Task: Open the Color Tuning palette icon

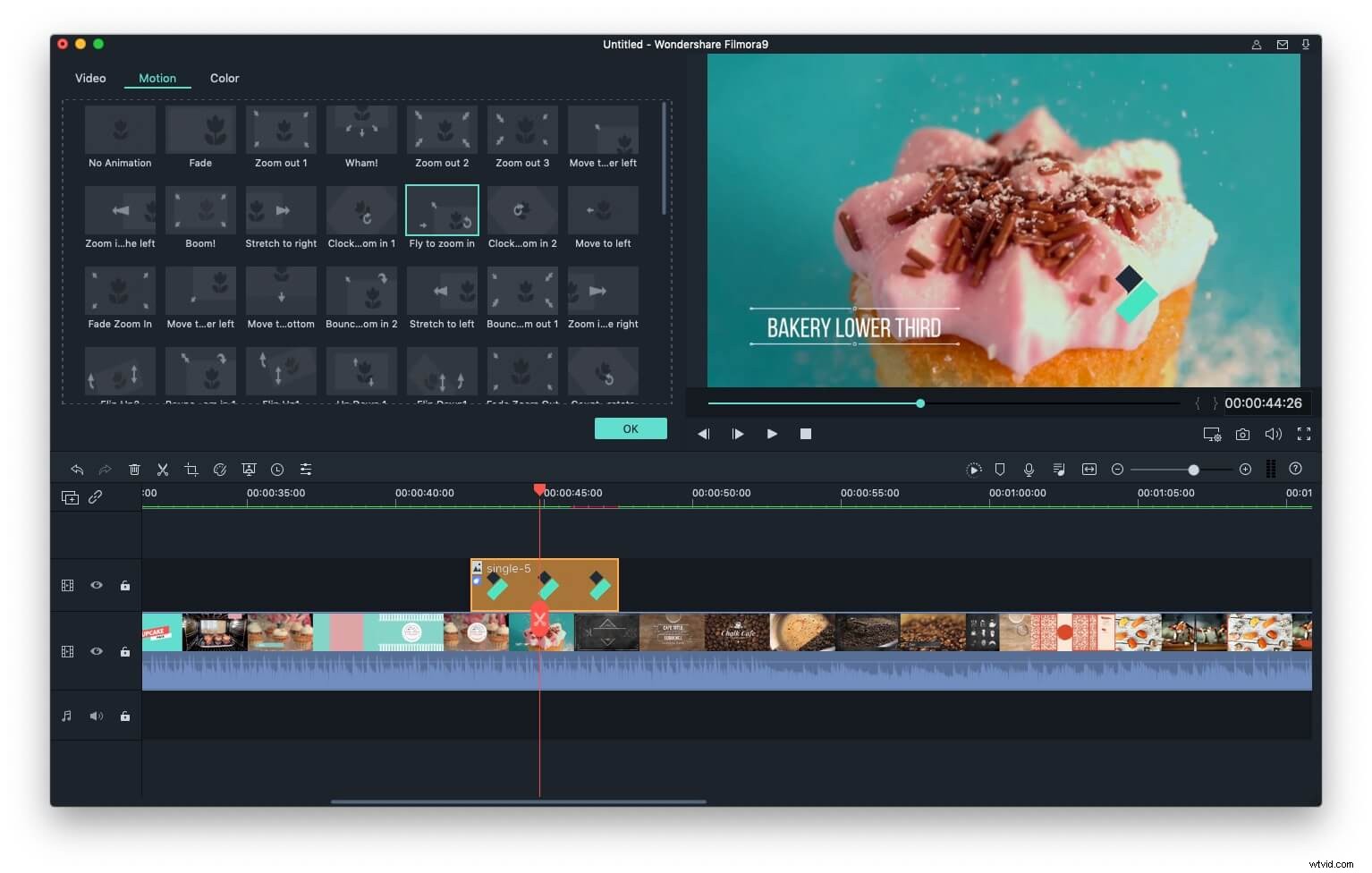Action: coord(220,469)
